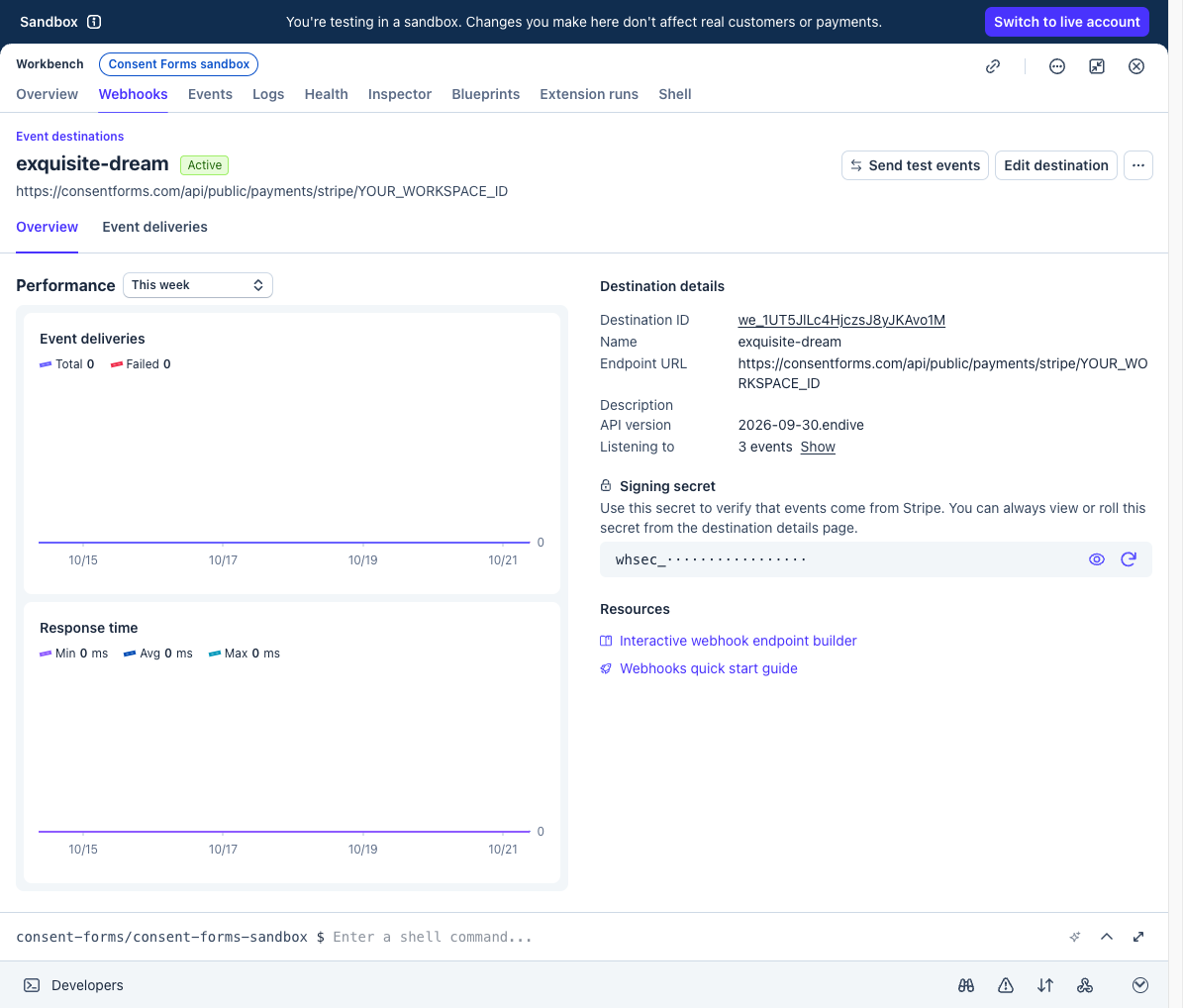Reveal the signing secret with the eye icon
The image size is (1183, 1008).
point(1097,559)
